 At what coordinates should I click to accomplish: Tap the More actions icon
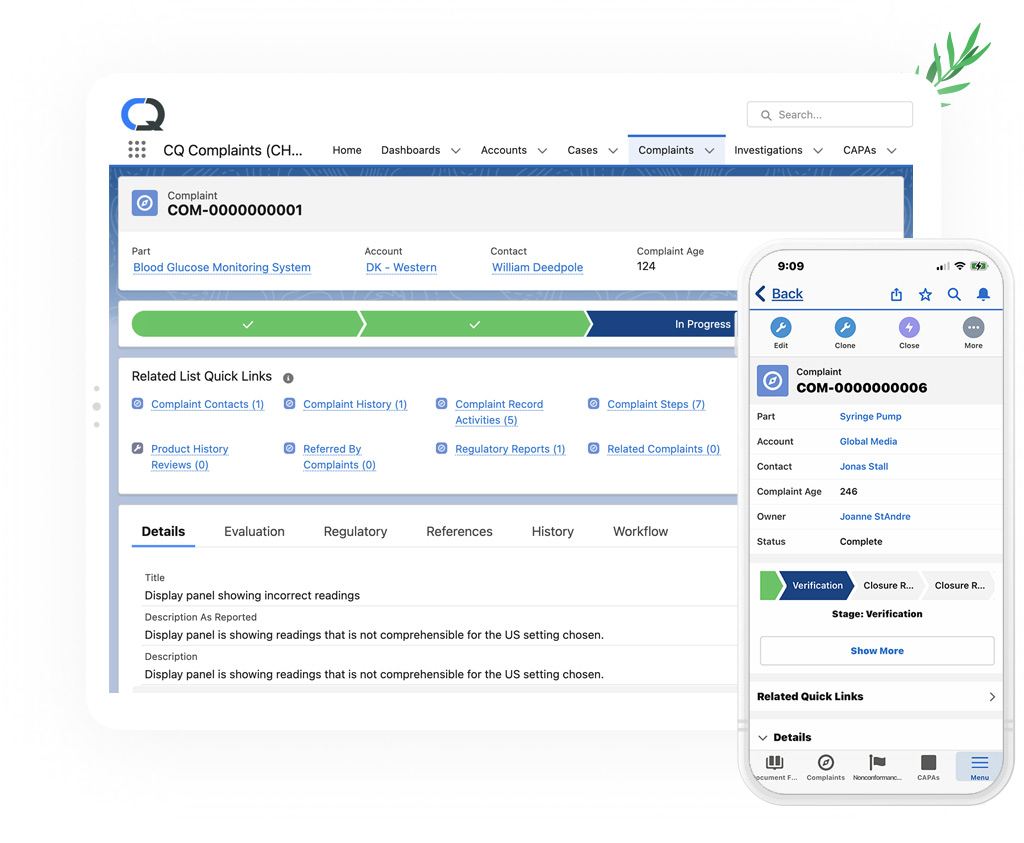[x=973, y=328]
